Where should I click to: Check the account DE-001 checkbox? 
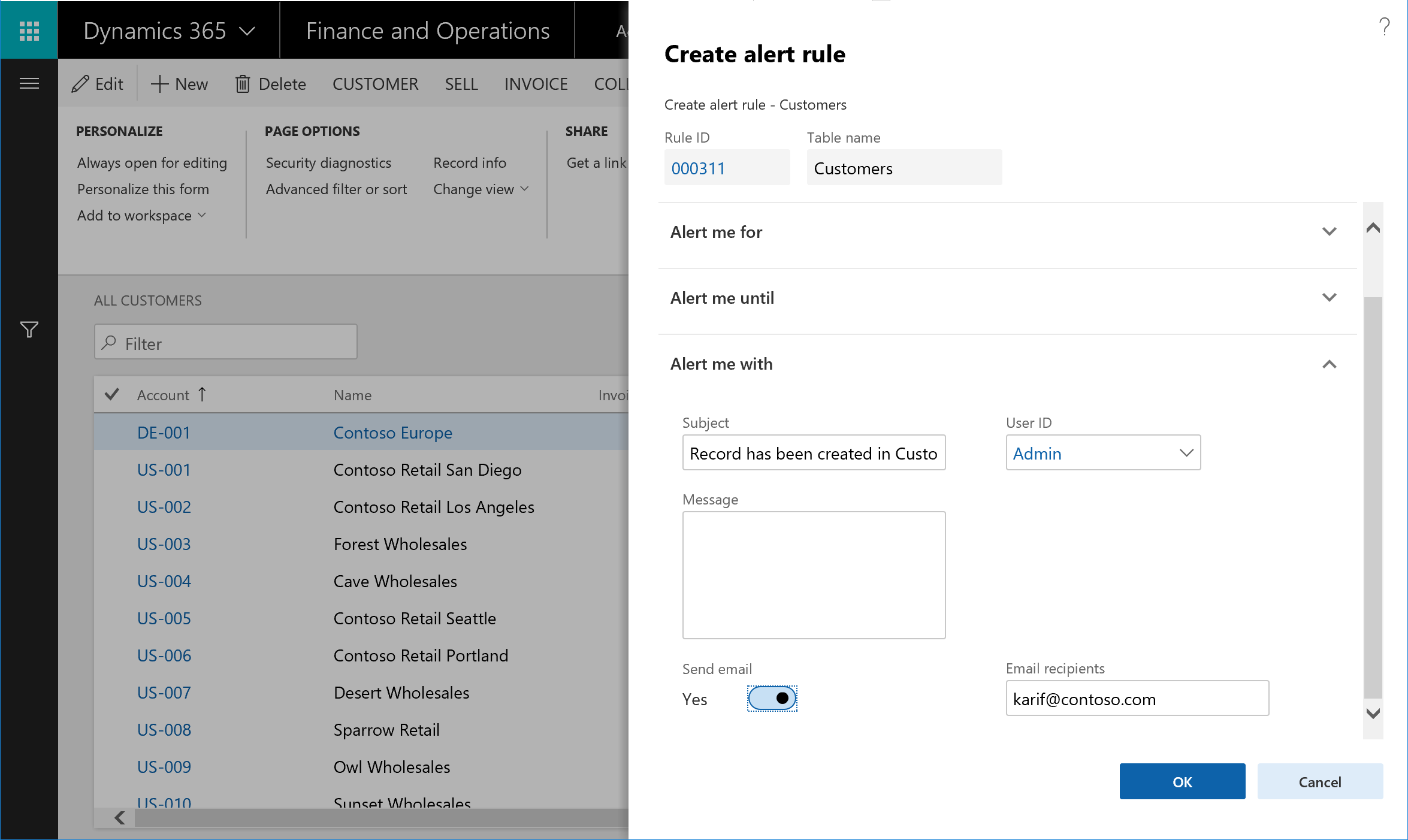click(x=113, y=431)
